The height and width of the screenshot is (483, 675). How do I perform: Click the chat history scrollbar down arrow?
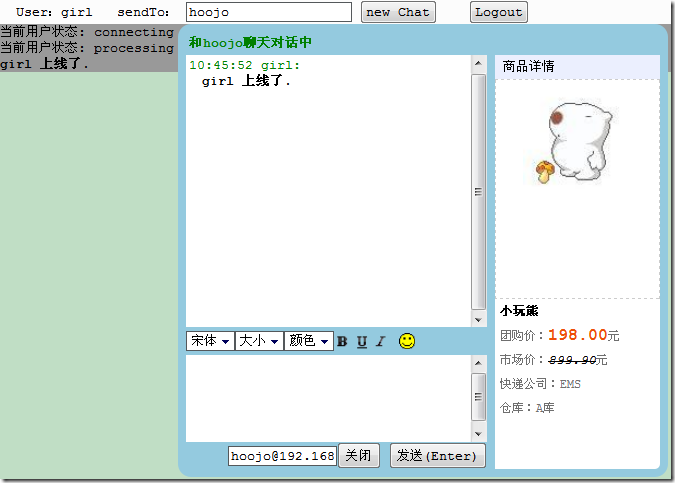click(478, 318)
